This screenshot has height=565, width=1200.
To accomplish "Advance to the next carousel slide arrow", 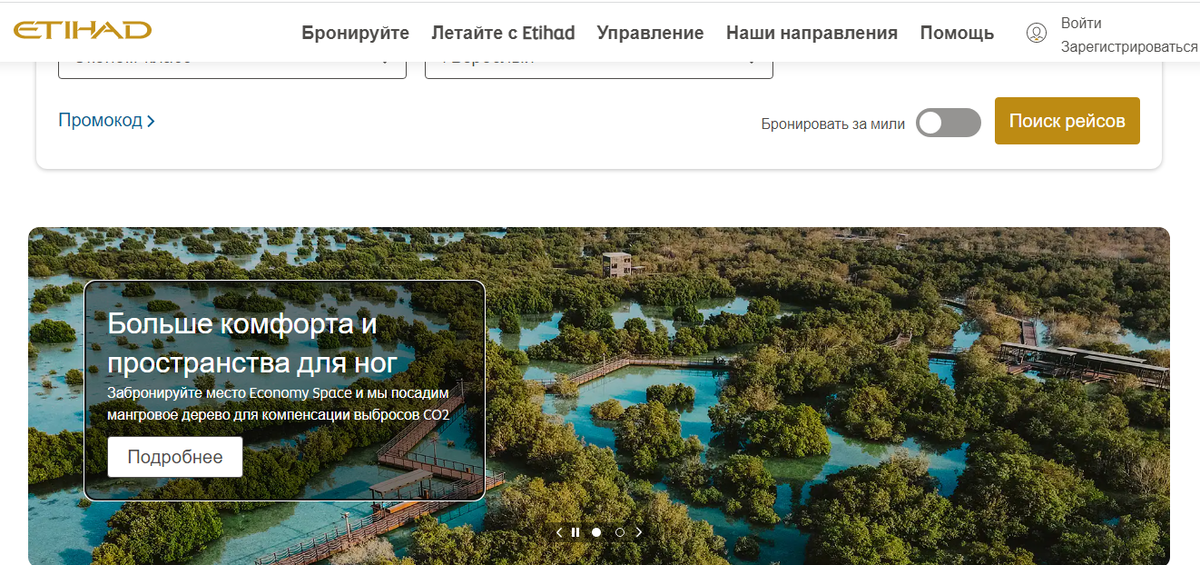I will (x=639, y=532).
